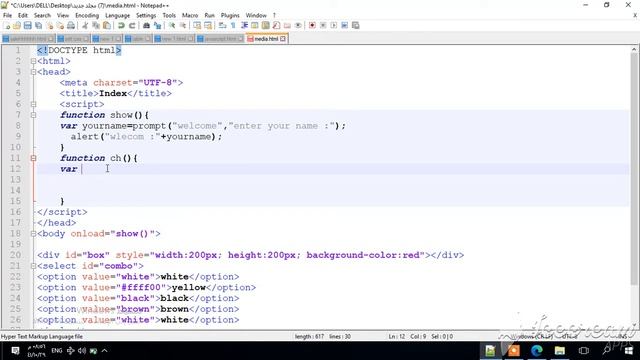Toggle synchronized horizontal scrolling icon
Viewport: 640px width, 360px height.
point(208,25)
